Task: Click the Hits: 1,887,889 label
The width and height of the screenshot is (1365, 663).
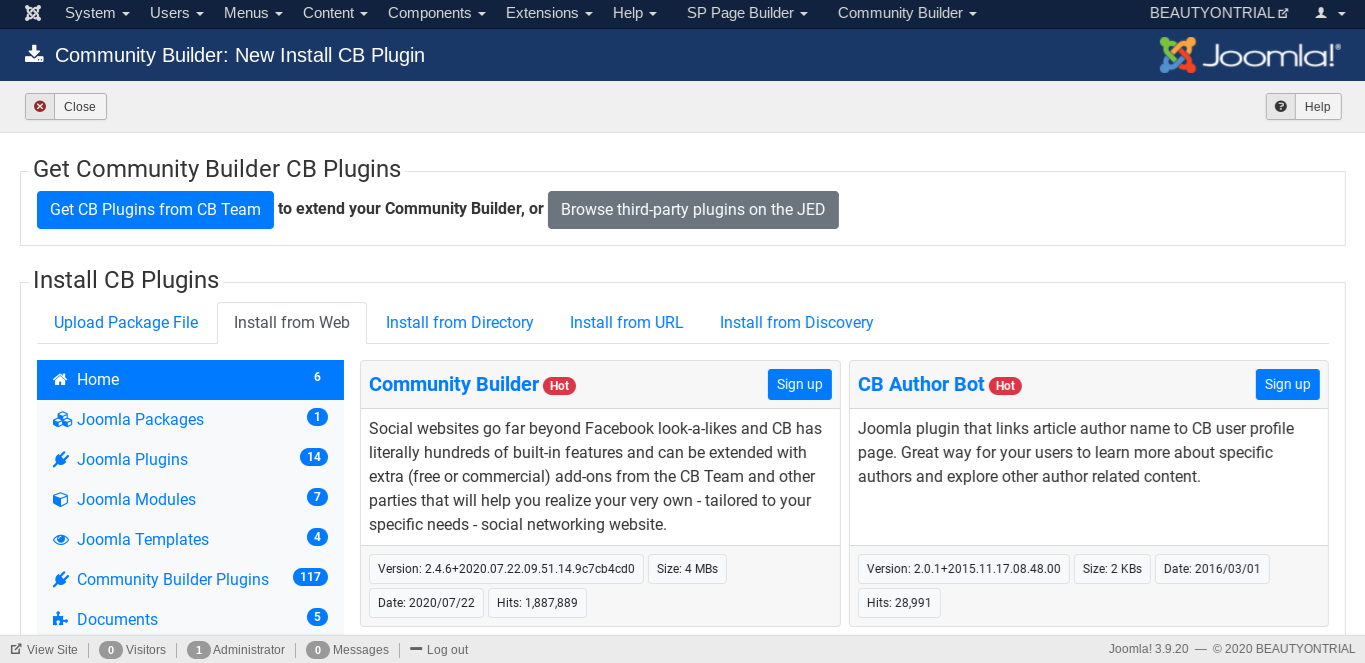Action: point(537,603)
